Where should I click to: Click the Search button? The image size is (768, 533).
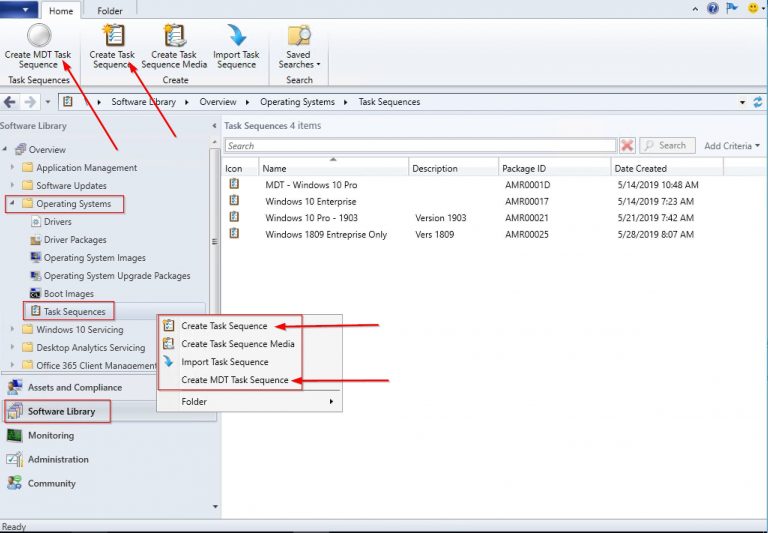pos(667,146)
